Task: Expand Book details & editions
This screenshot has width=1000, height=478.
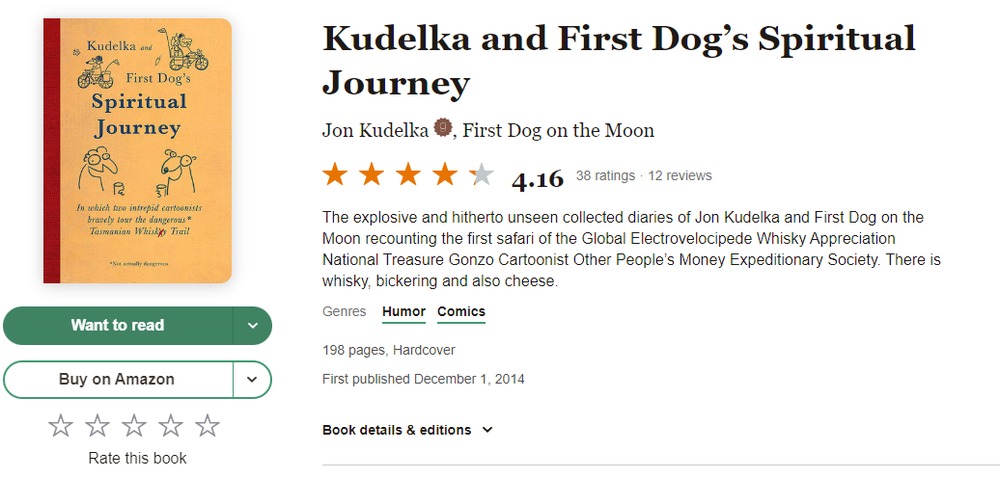Action: point(408,430)
